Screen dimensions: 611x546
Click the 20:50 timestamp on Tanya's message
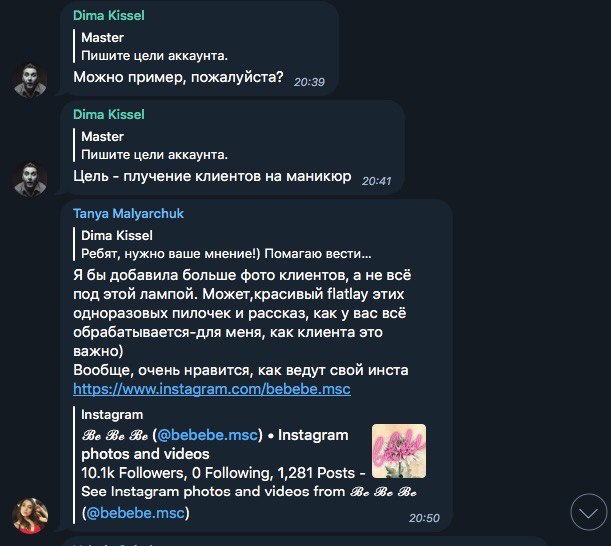[424, 518]
